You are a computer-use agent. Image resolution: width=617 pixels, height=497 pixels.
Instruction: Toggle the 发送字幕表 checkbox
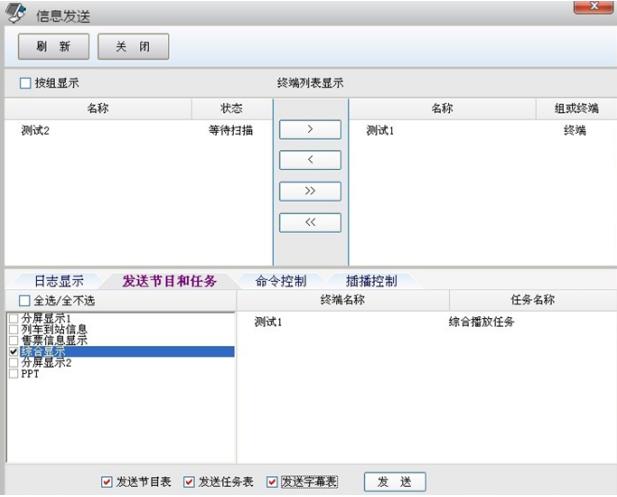(x=271, y=482)
